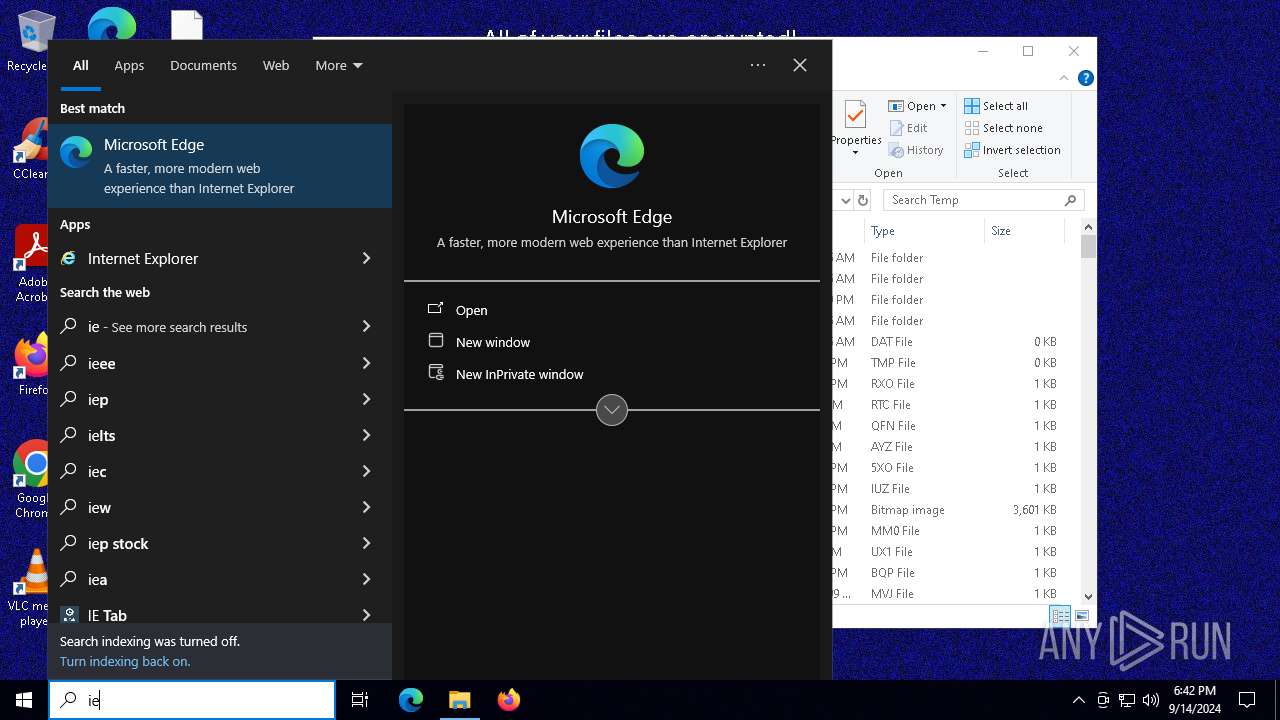The height and width of the screenshot is (720, 1280).
Task: Click New InPrivate window option
Action: click(x=519, y=374)
